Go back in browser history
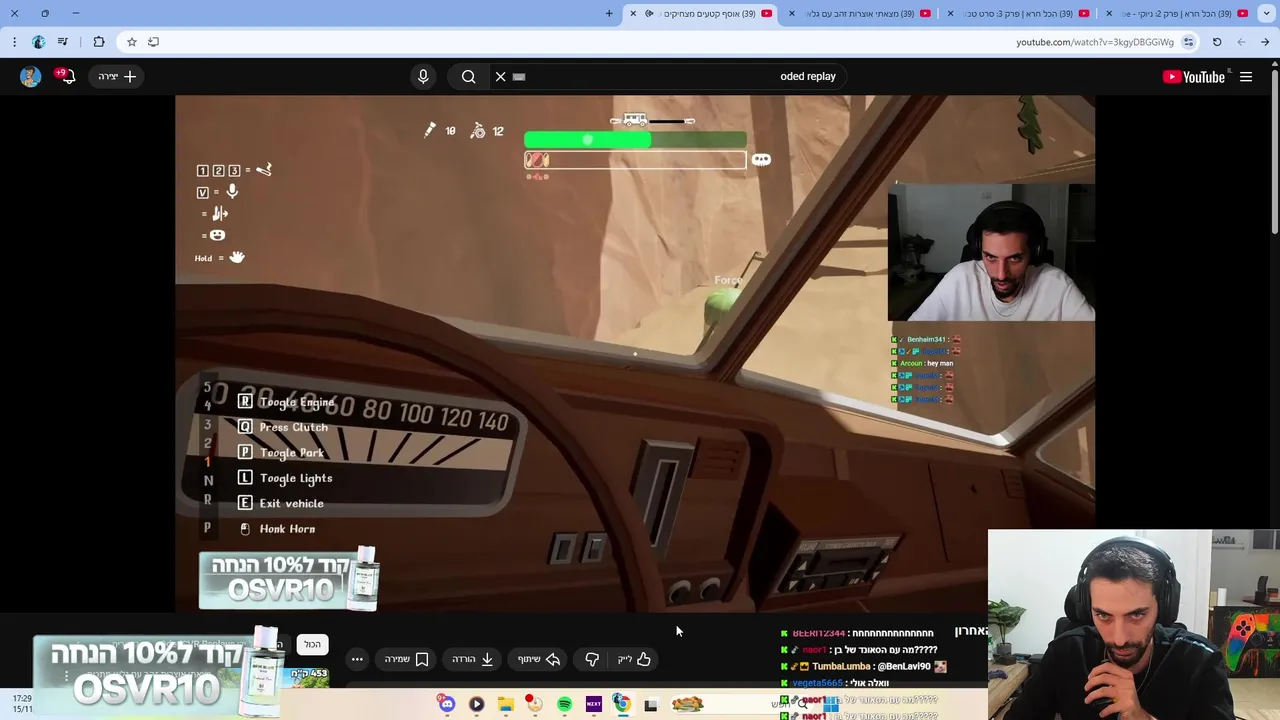 (x=1265, y=42)
